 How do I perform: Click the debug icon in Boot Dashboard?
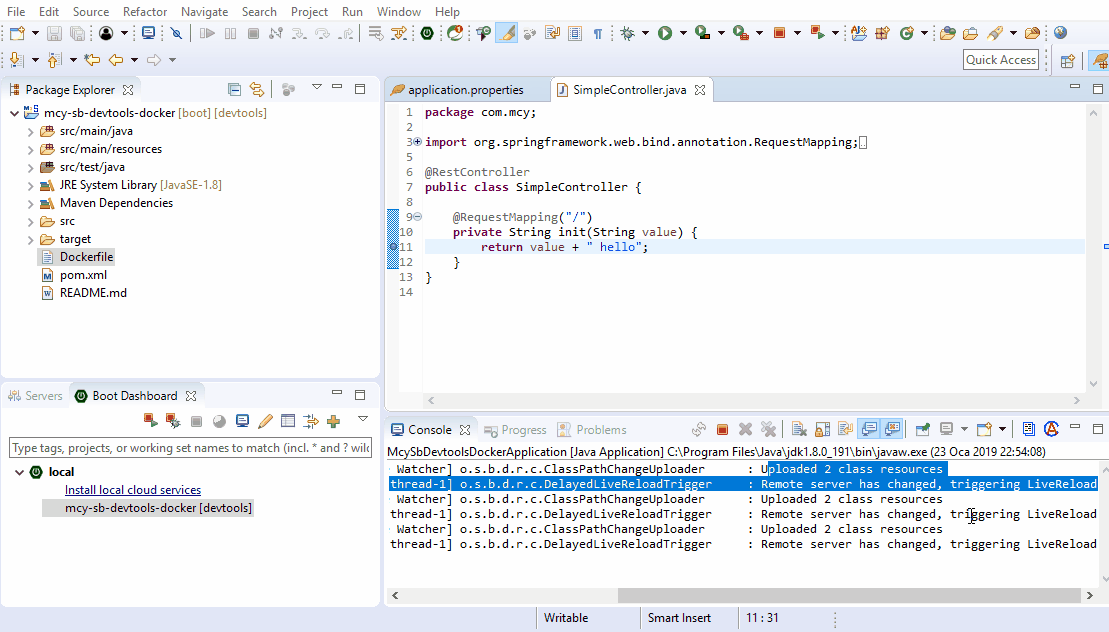tap(170, 421)
